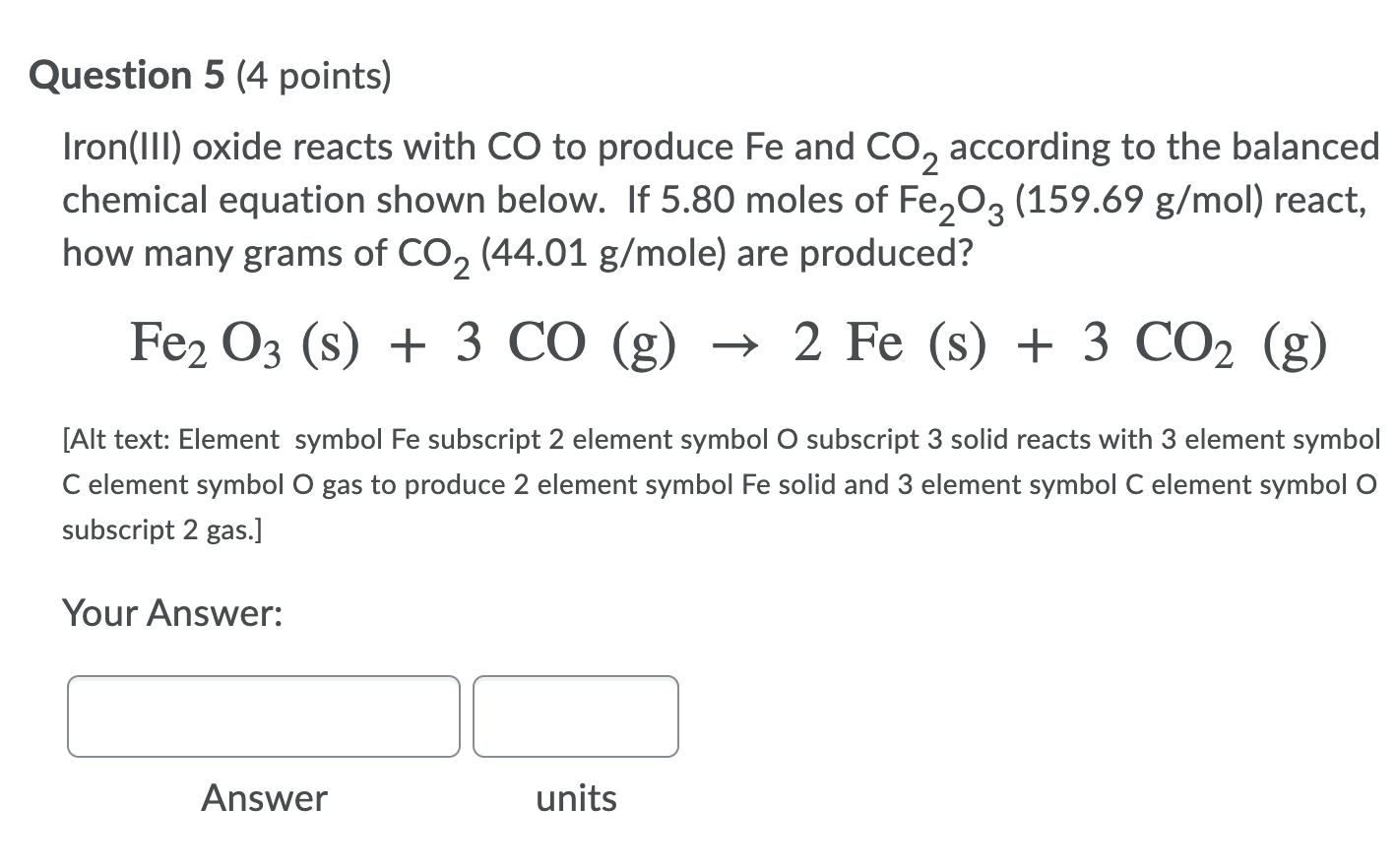
Task: Select the Answer text box to type result
Action: [x=263, y=715]
